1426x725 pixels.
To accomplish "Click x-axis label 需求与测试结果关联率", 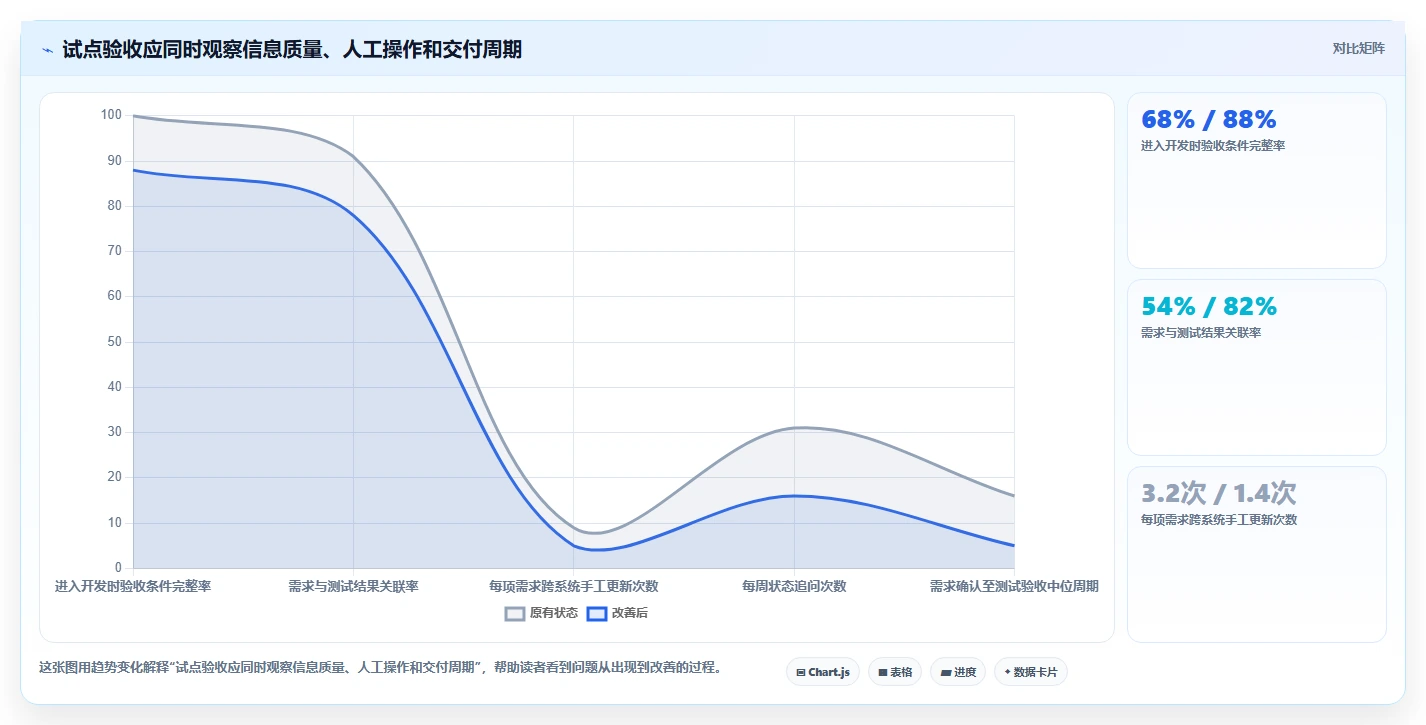I will pyautogui.click(x=353, y=586).
